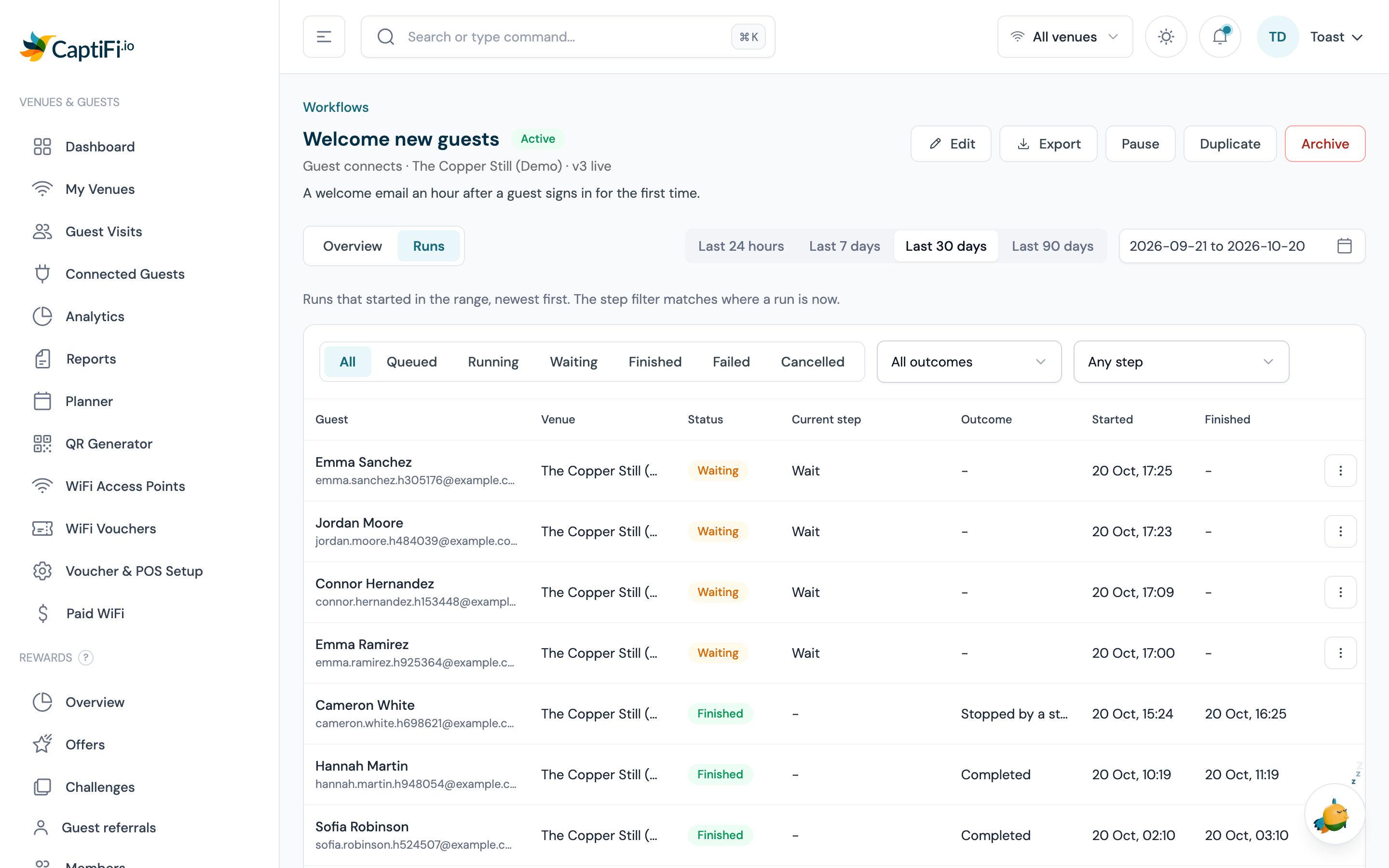
Task: Open row actions menu for Connor Hernandez
Action: tap(1340, 593)
